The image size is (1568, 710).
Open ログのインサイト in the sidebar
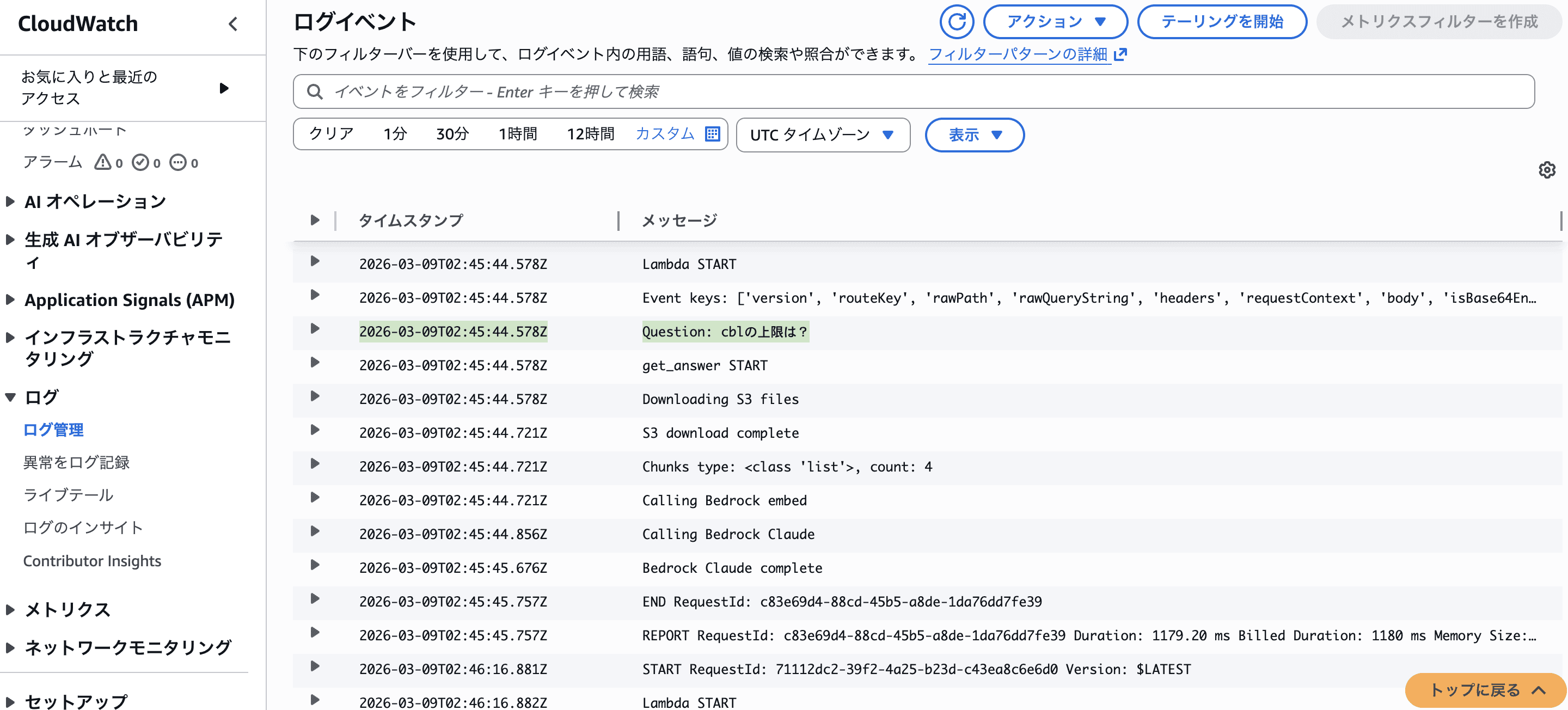83,527
